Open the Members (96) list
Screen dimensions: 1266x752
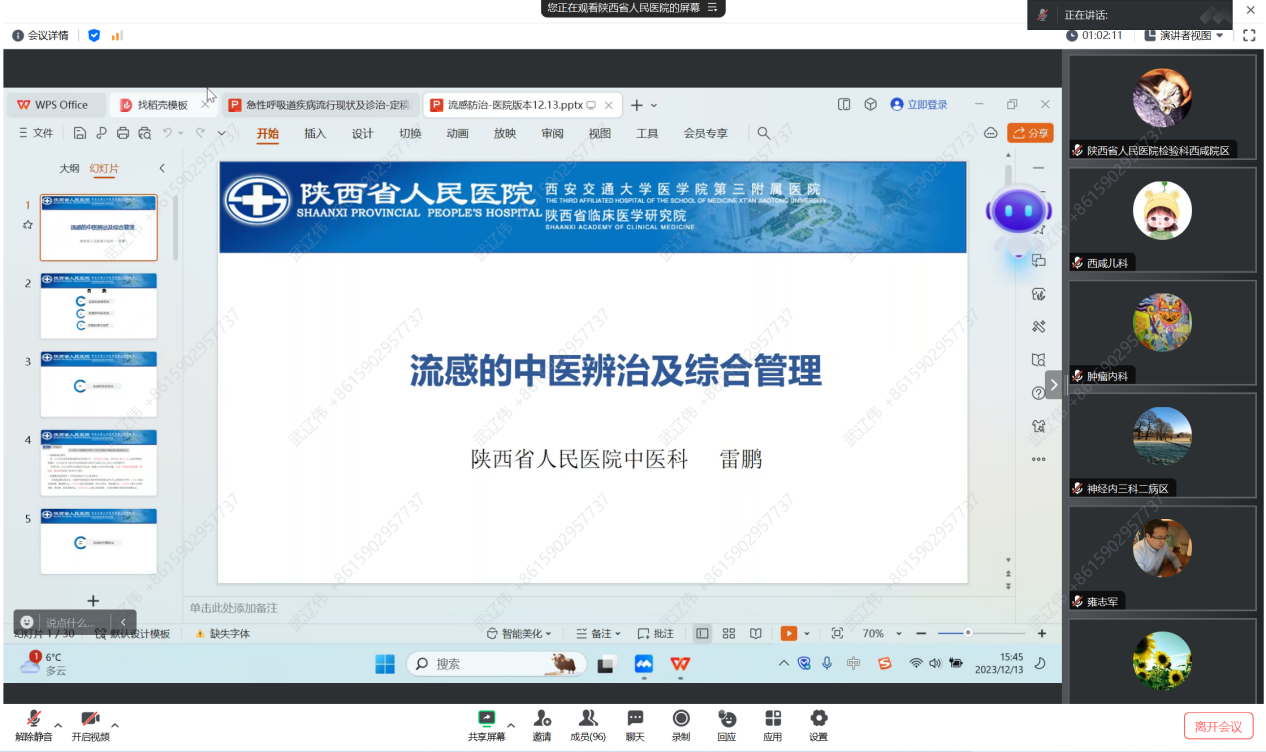coord(588,720)
